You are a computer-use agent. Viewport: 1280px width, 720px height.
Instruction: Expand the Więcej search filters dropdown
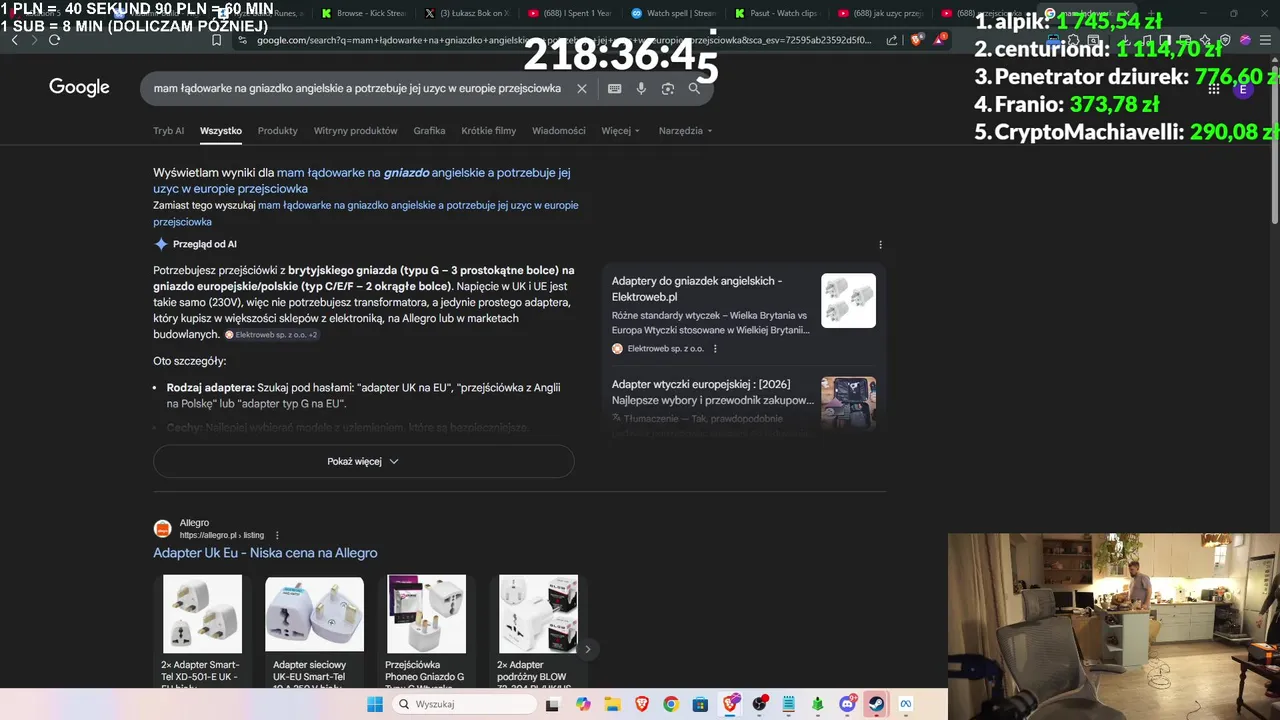(620, 131)
